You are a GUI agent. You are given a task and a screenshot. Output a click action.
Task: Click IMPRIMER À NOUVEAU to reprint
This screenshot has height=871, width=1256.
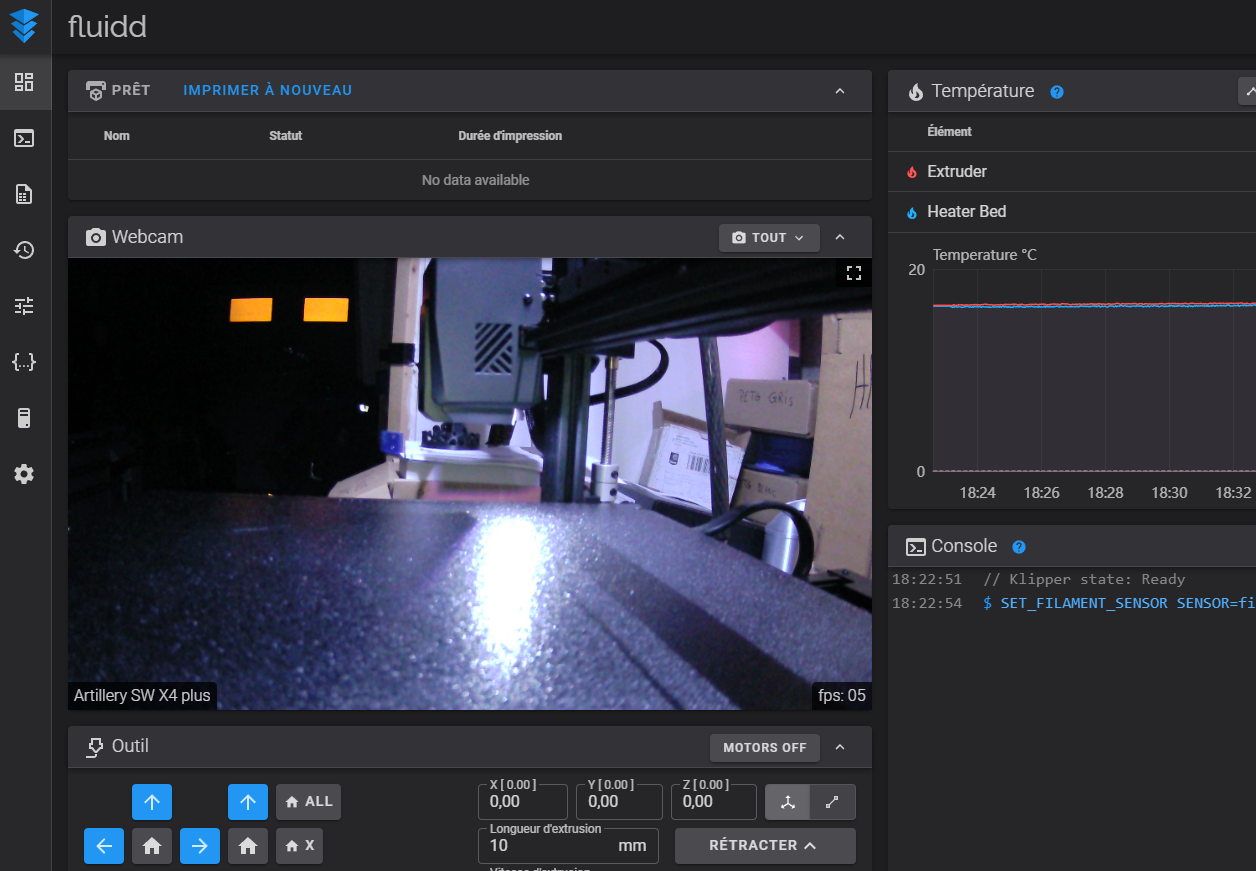(x=267, y=91)
